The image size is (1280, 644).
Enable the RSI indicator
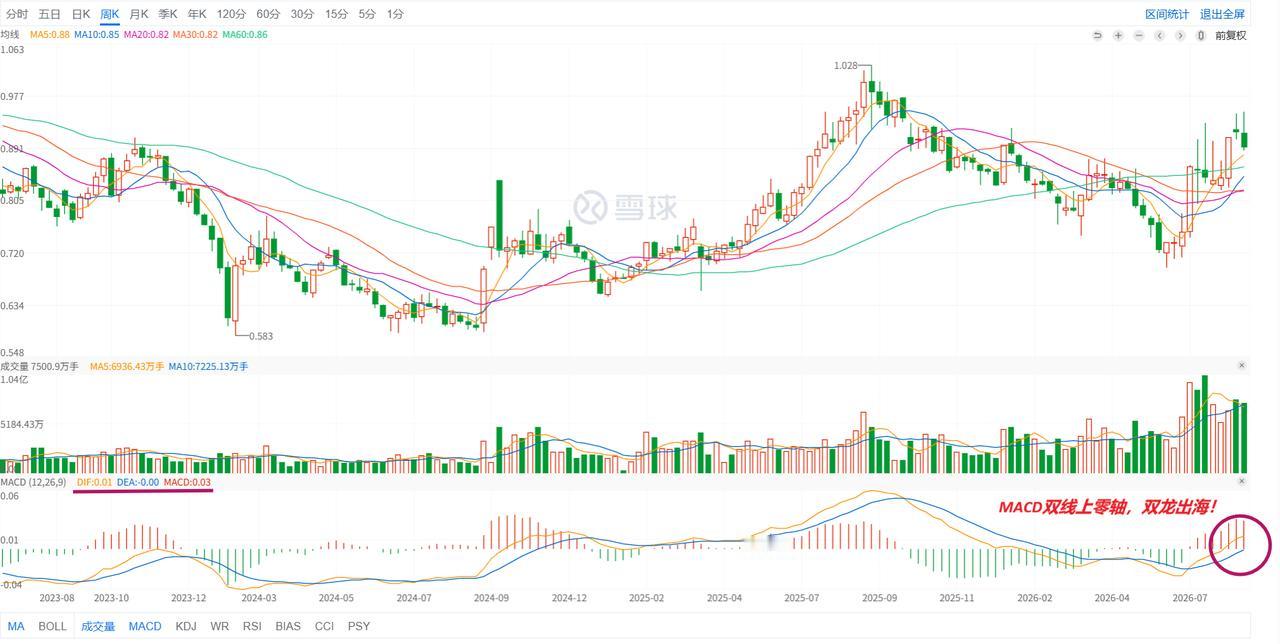pos(252,627)
